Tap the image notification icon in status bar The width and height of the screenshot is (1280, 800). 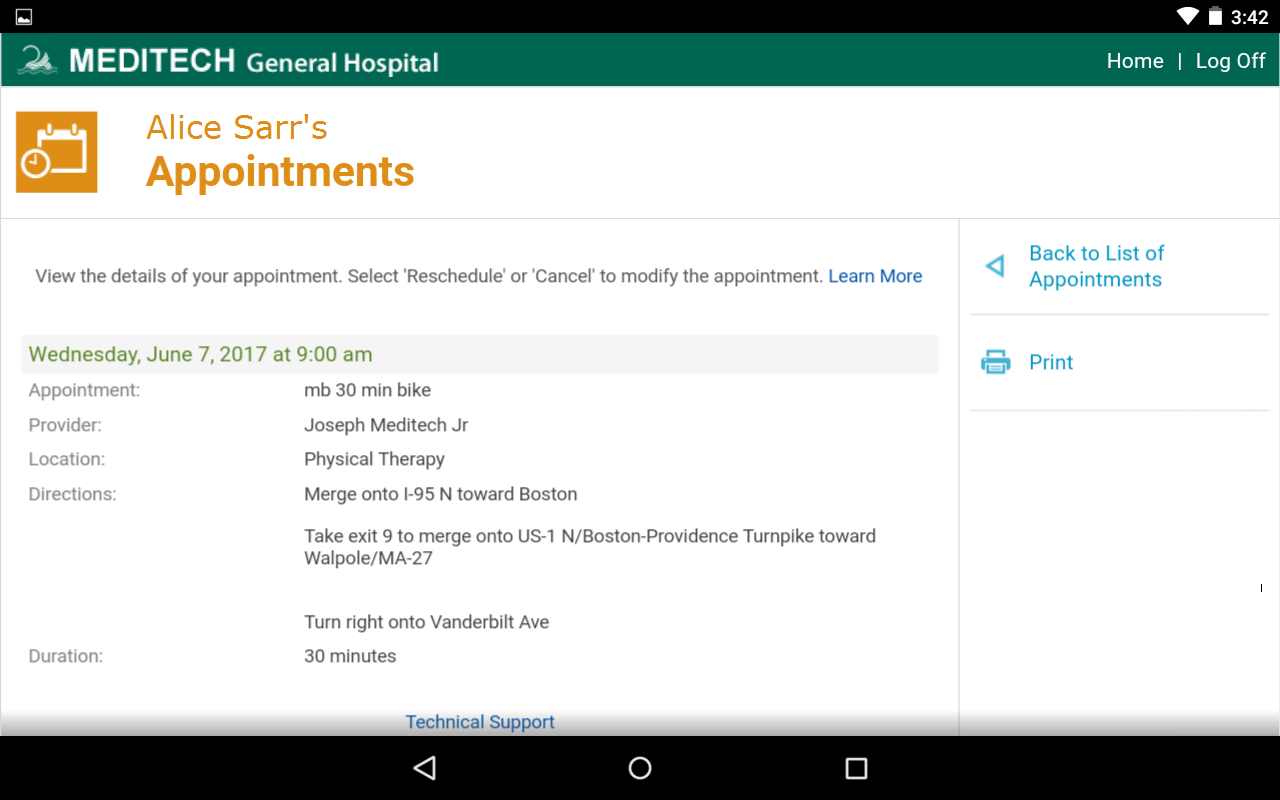click(x=24, y=16)
